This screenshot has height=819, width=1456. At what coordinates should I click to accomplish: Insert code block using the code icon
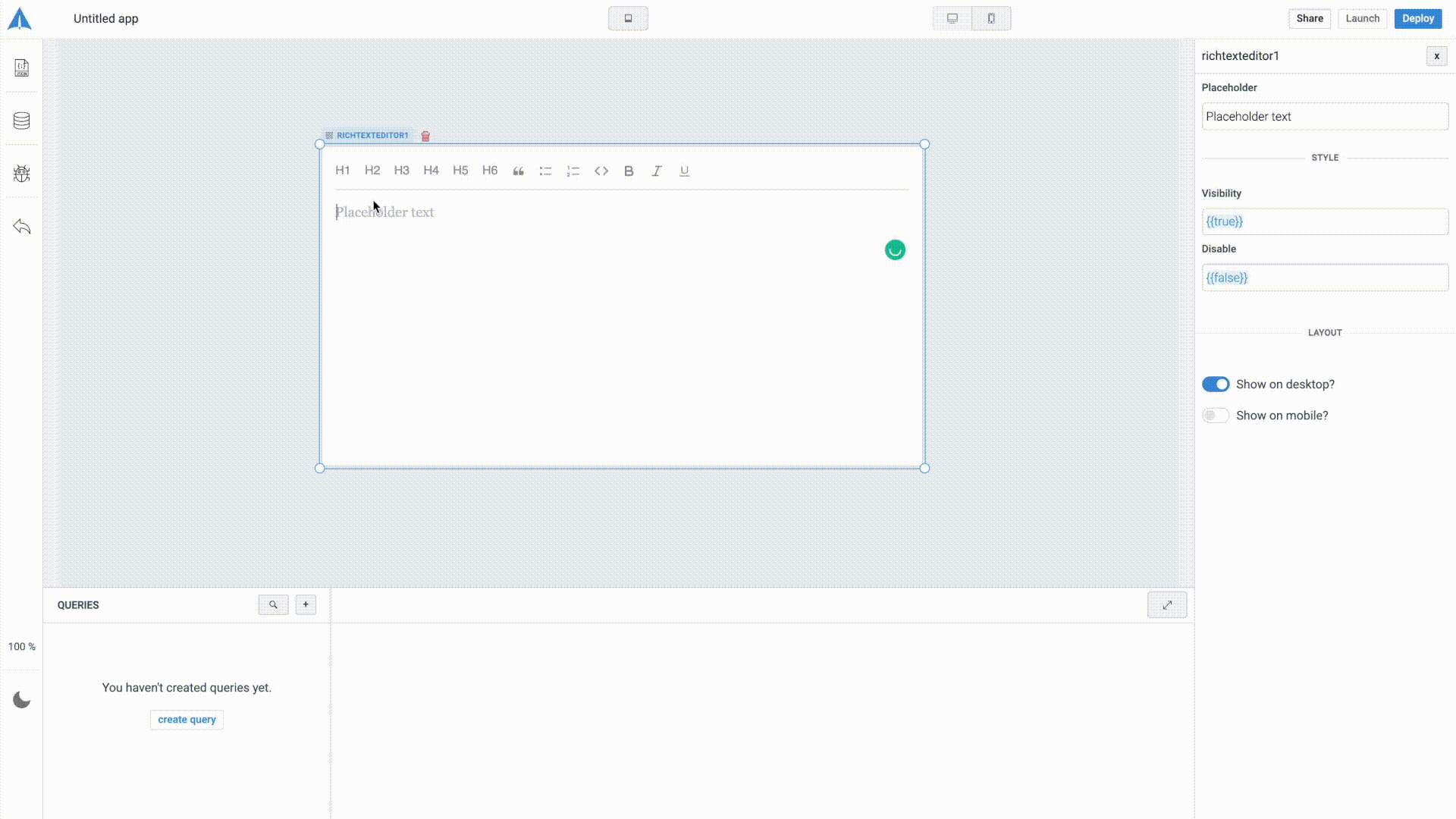pos(601,171)
